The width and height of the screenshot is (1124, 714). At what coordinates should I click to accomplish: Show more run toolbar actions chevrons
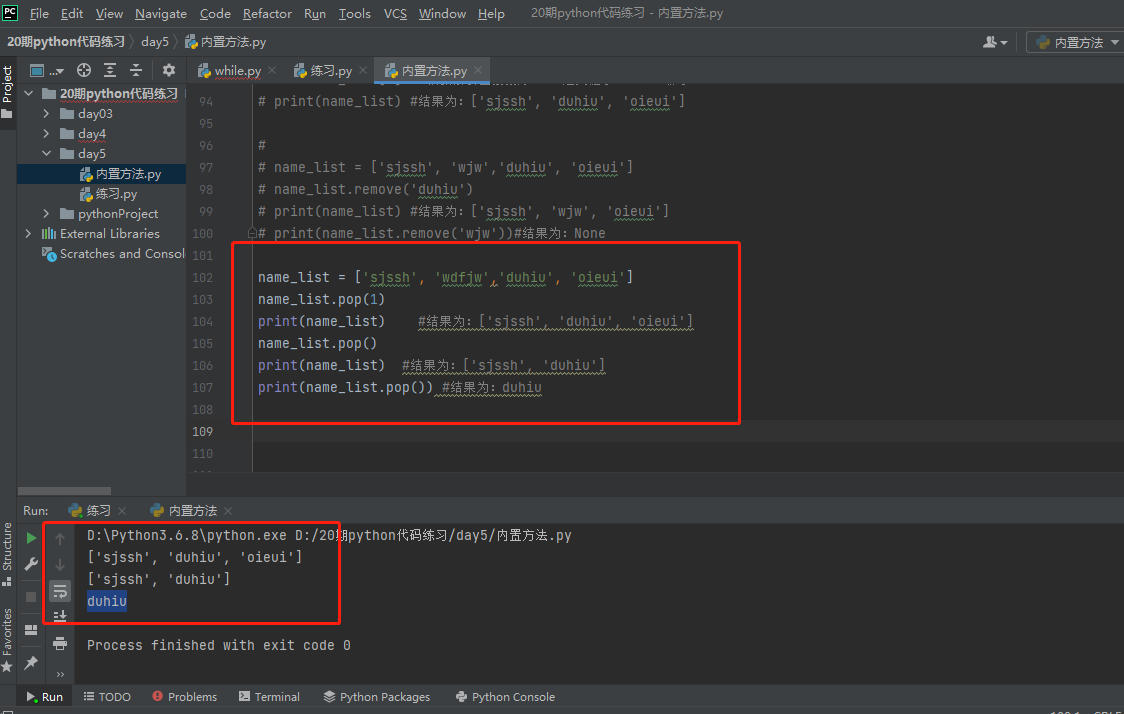point(60,674)
